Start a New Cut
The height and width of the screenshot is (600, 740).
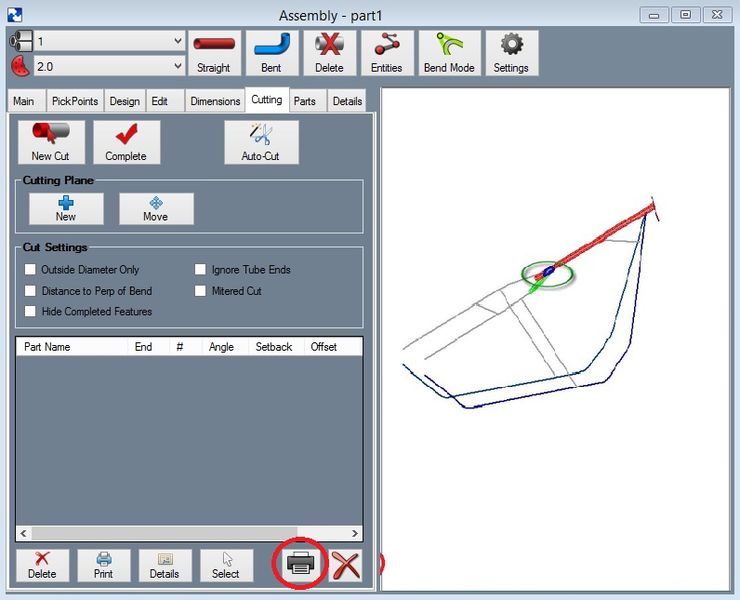coord(50,142)
